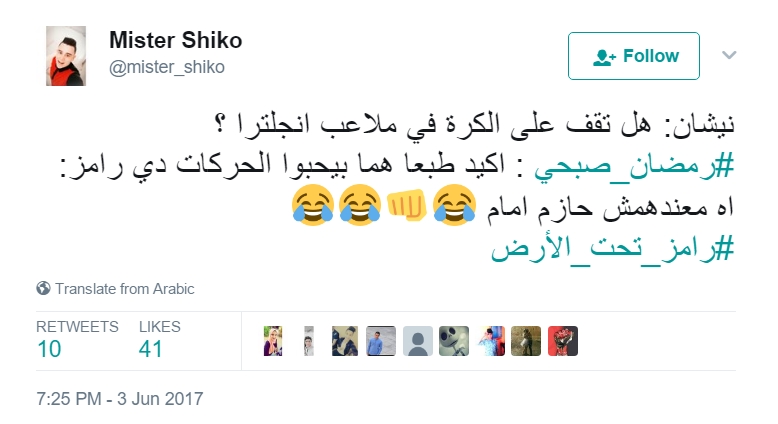The image size is (778, 424).
Task: Open the seventh liker avatar with the colorful figure
Action: [x=491, y=341]
